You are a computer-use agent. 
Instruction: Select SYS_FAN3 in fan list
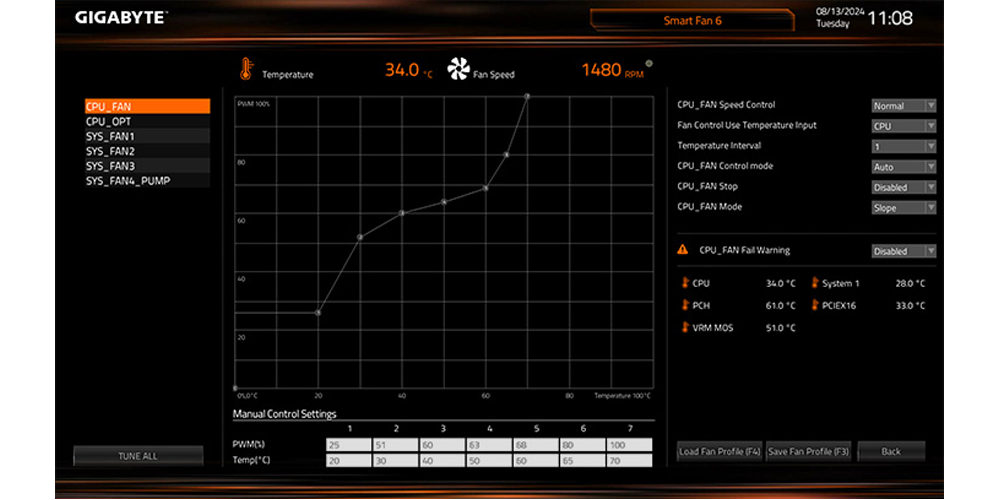coord(147,166)
